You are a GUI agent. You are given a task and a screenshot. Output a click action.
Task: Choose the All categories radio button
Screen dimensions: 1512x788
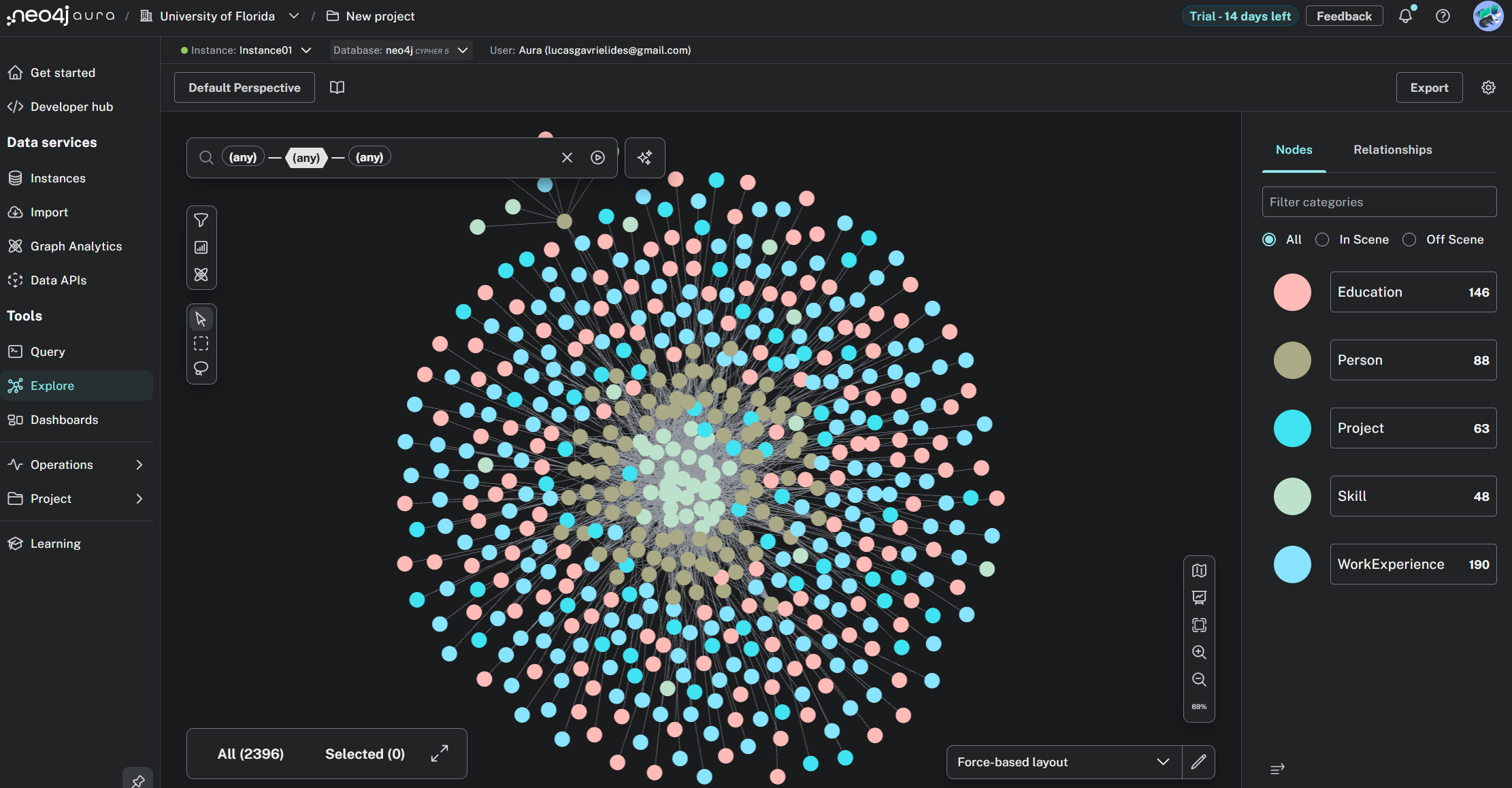(x=1269, y=240)
